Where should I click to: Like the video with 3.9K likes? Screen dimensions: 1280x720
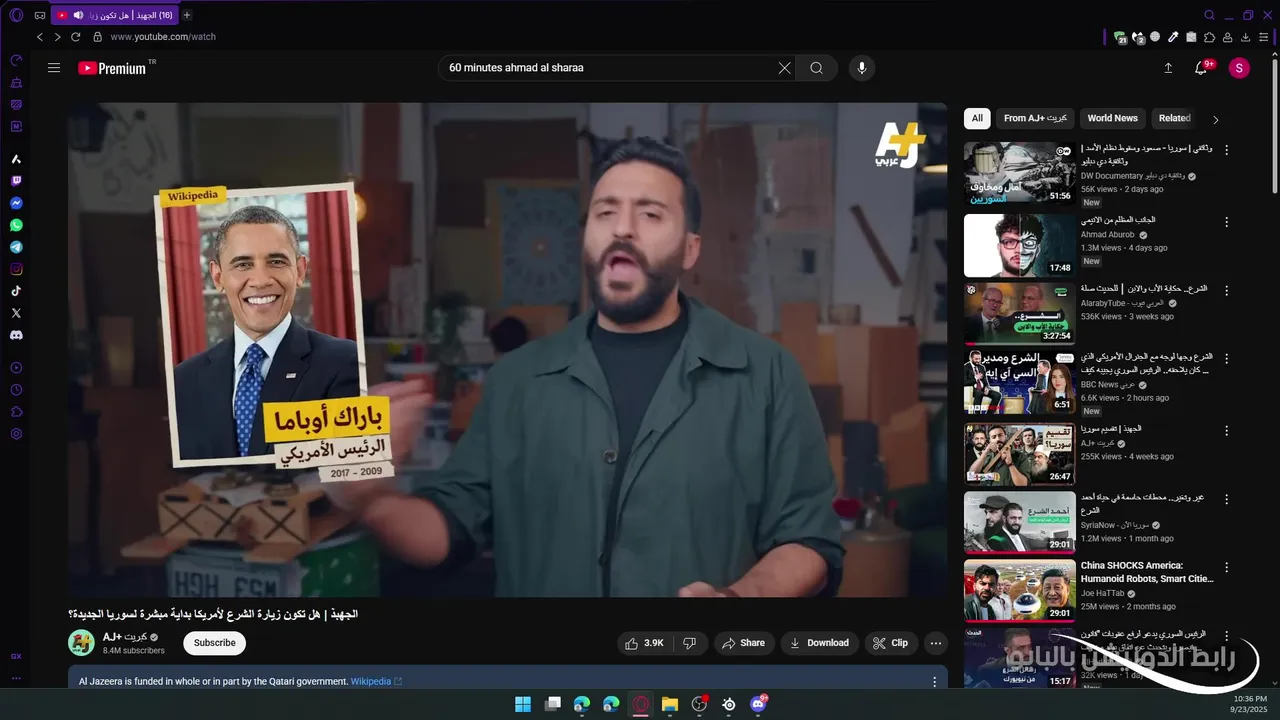pos(644,643)
